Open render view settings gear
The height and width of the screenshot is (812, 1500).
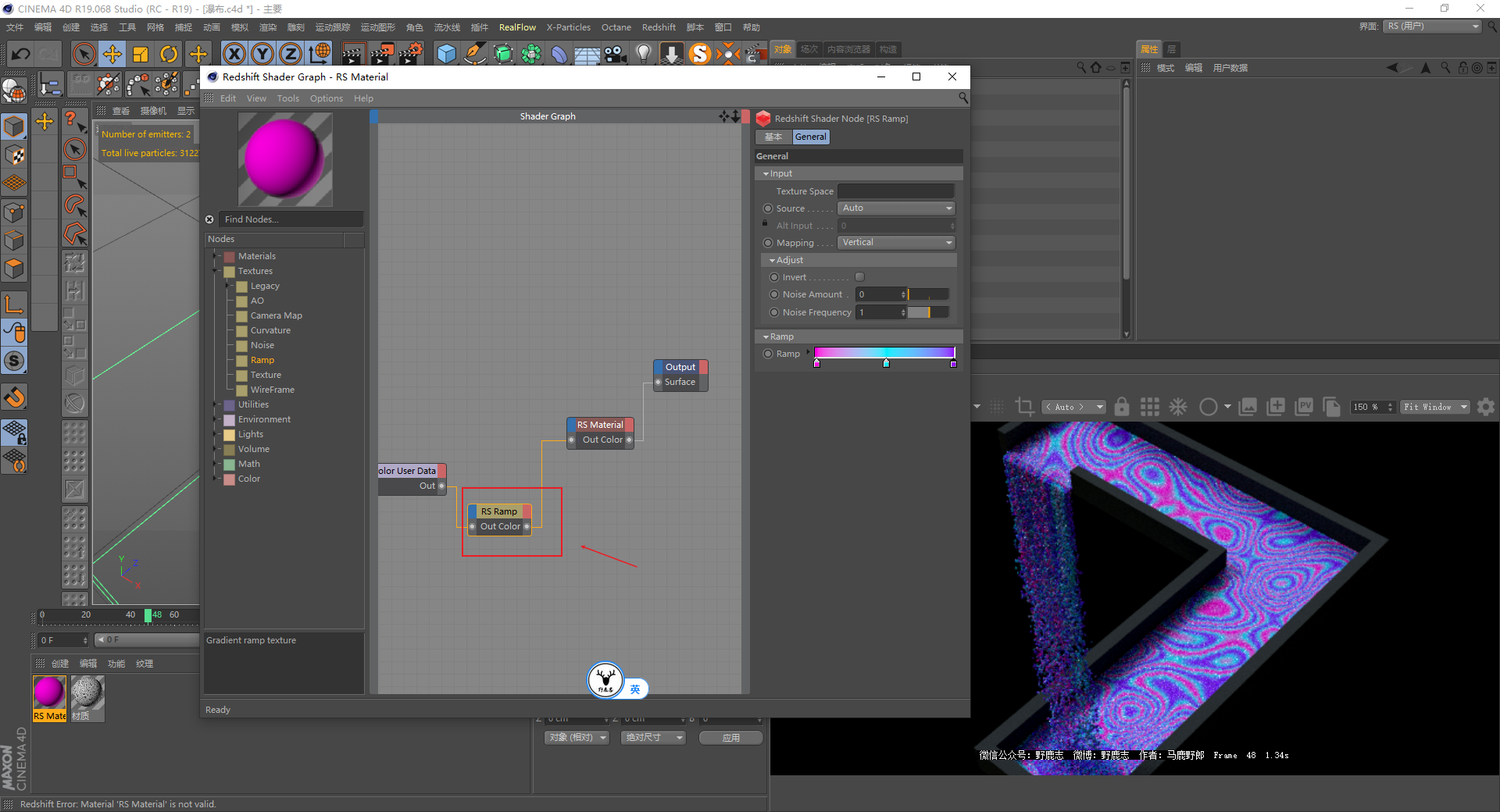coord(1486,407)
